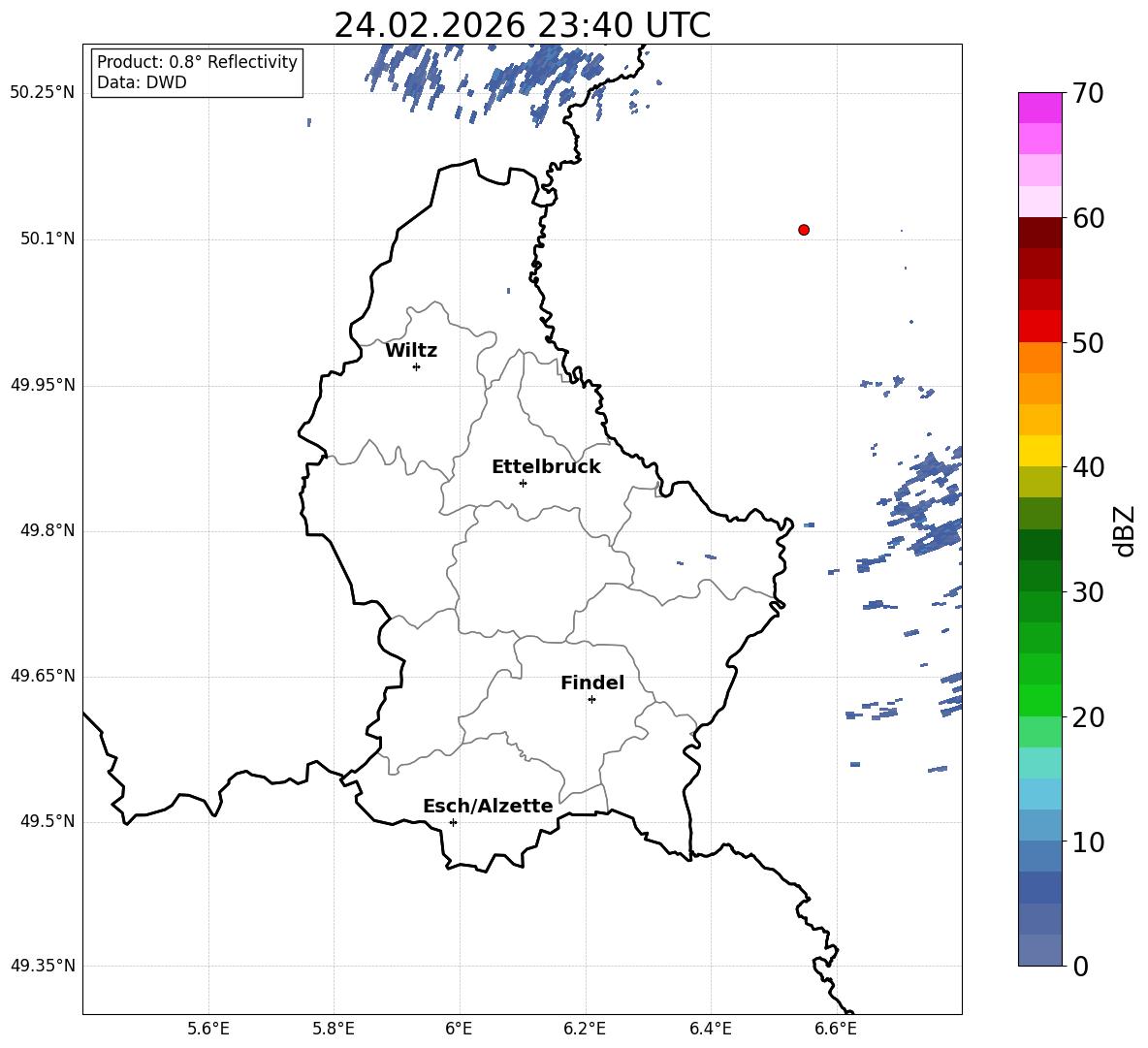
Task: Click the 5.6°E longitude tick label
Action: pyautogui.click(x=208, y=1029)
